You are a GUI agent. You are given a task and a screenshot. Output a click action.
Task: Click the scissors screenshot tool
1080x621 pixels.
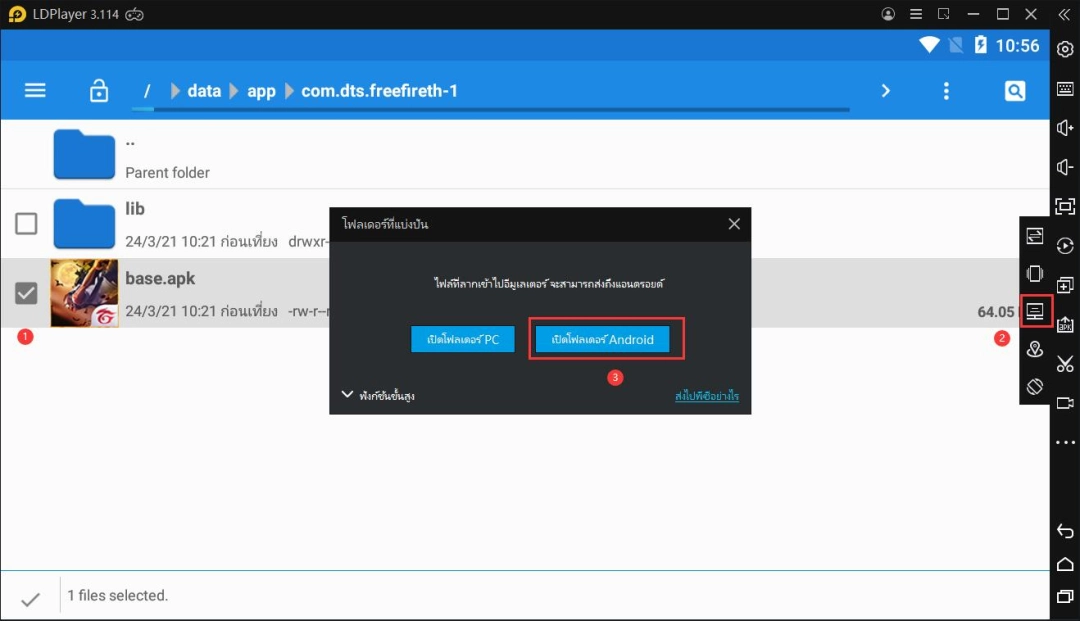pyautogui.click(x=1065, y=364)
